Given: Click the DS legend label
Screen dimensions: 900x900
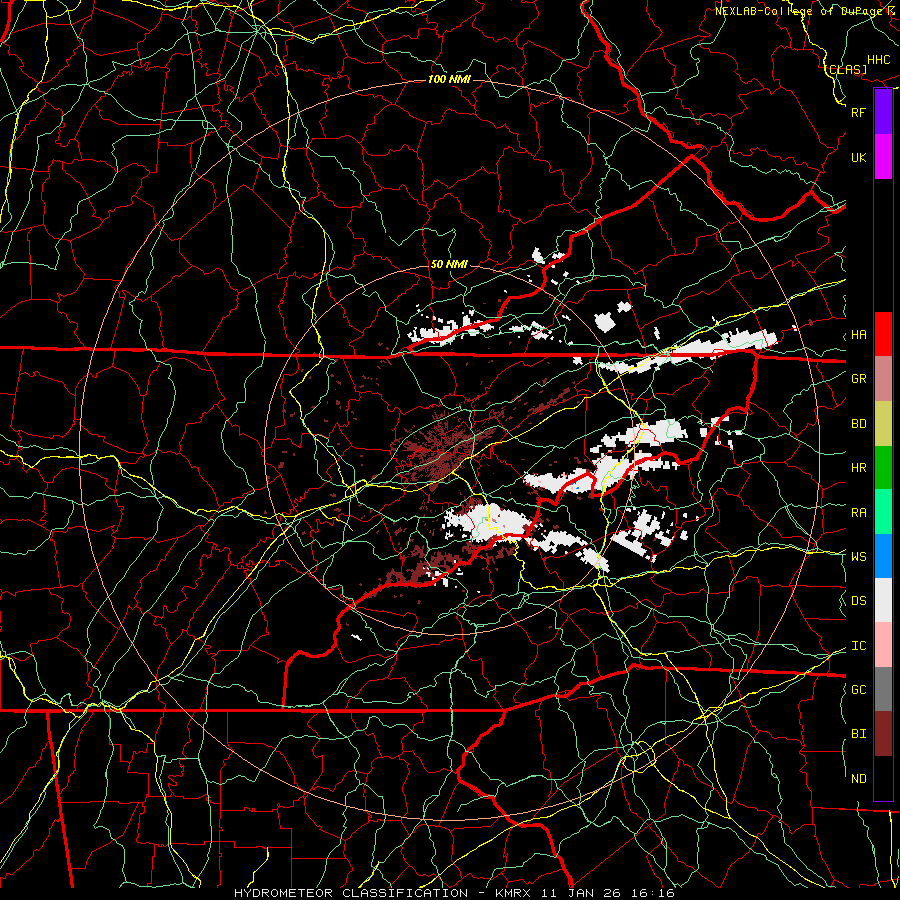Looking at the screenshot, I should click(x=859, y=601).
